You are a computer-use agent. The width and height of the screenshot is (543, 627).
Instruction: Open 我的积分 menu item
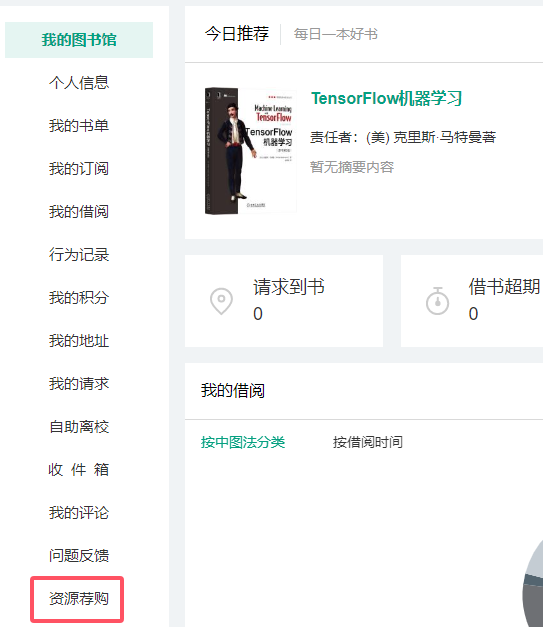(79, 298)
